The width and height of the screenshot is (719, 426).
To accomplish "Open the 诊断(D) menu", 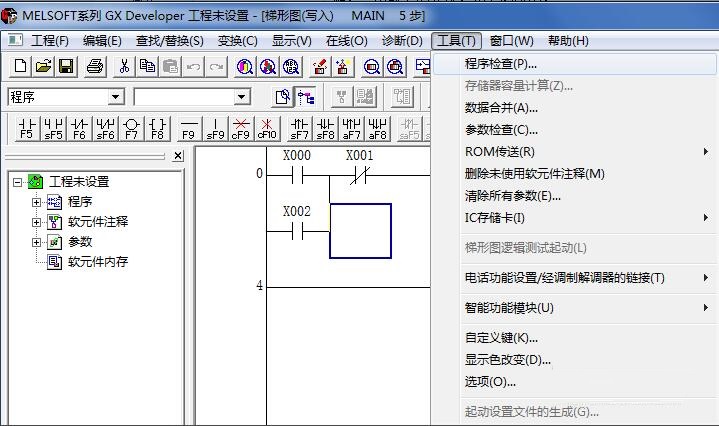I will click(402, 41).
